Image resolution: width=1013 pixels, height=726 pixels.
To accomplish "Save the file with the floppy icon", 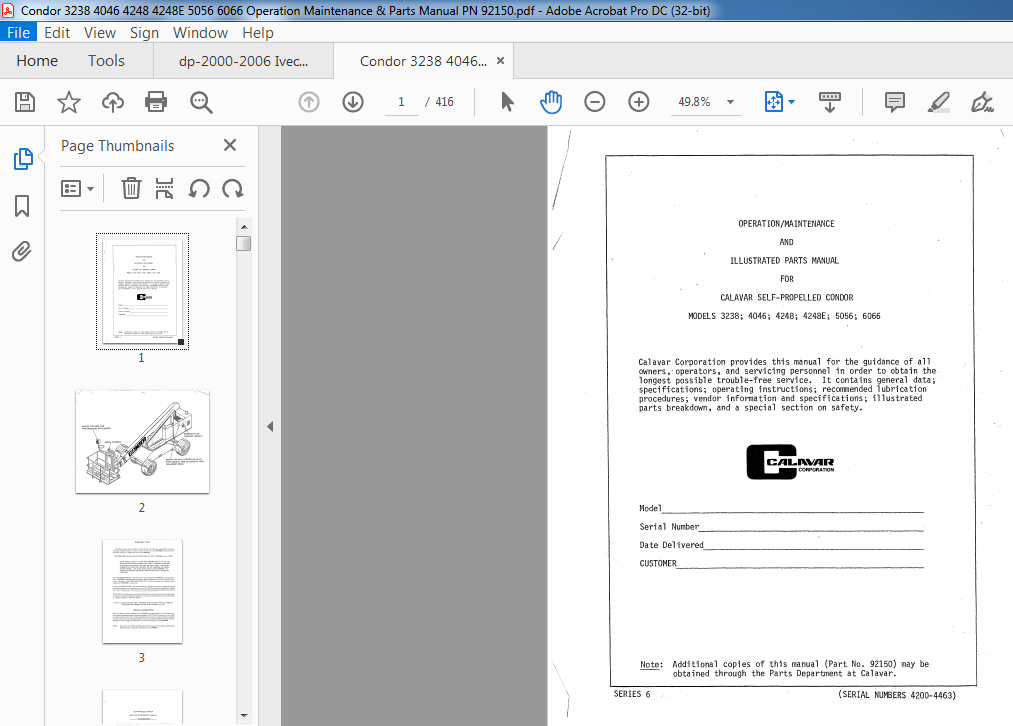I will click(25, 102).
